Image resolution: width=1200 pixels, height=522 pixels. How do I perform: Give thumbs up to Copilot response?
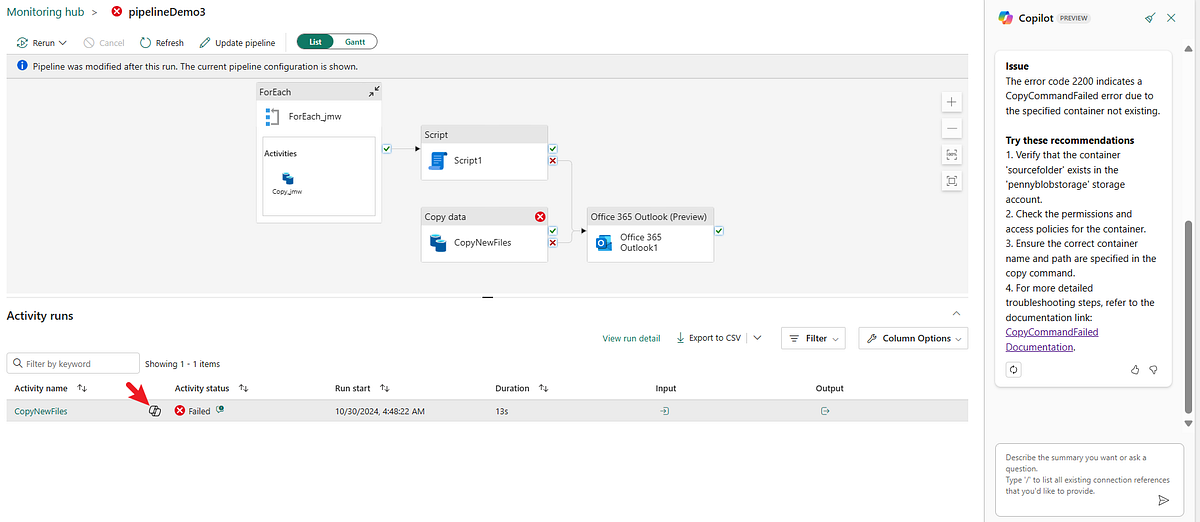(x=1135, y=369)
